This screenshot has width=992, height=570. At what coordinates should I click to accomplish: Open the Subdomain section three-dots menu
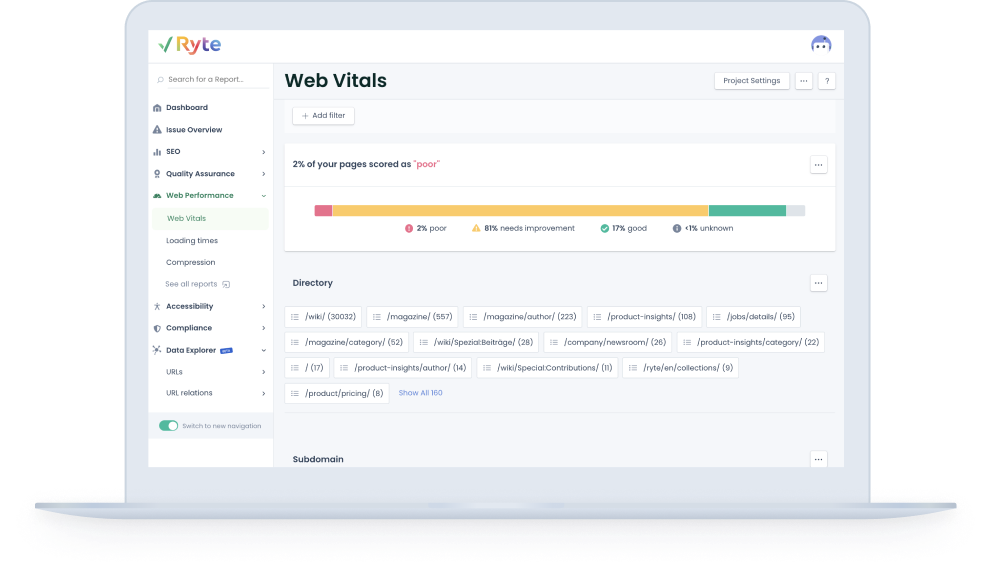[x=819, y=459]
